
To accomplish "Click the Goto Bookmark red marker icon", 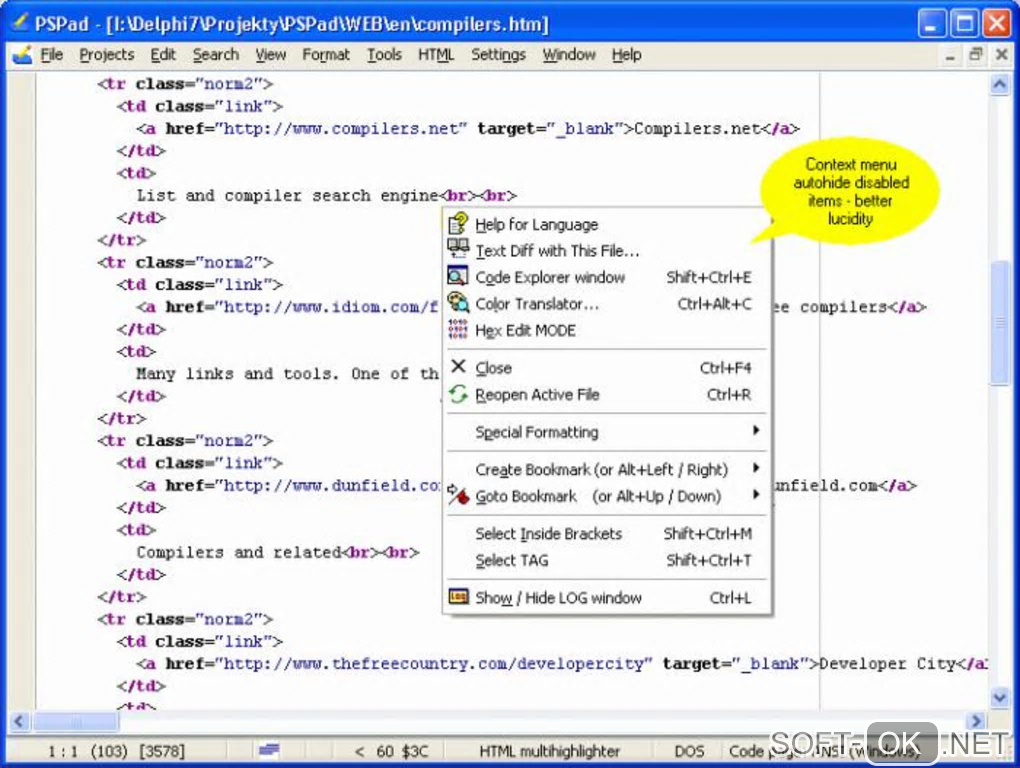I will (458, 495).
